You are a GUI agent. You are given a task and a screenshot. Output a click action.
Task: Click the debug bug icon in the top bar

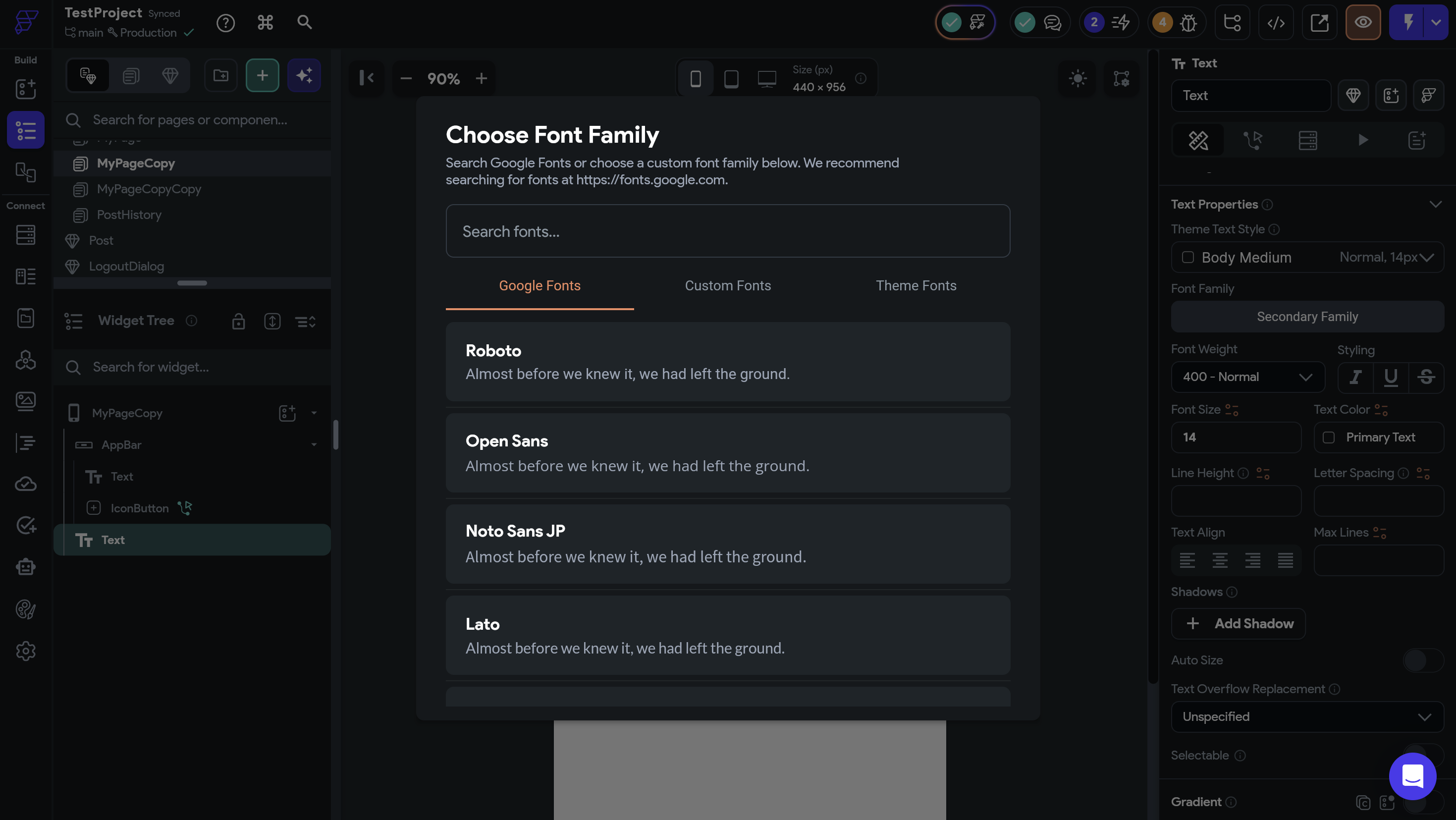point(1188,23)
